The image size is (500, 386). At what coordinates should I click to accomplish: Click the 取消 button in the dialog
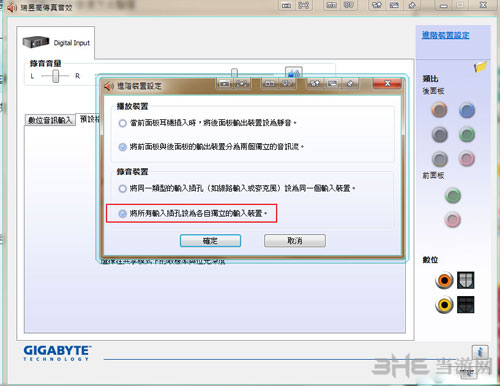click(295, 241)
